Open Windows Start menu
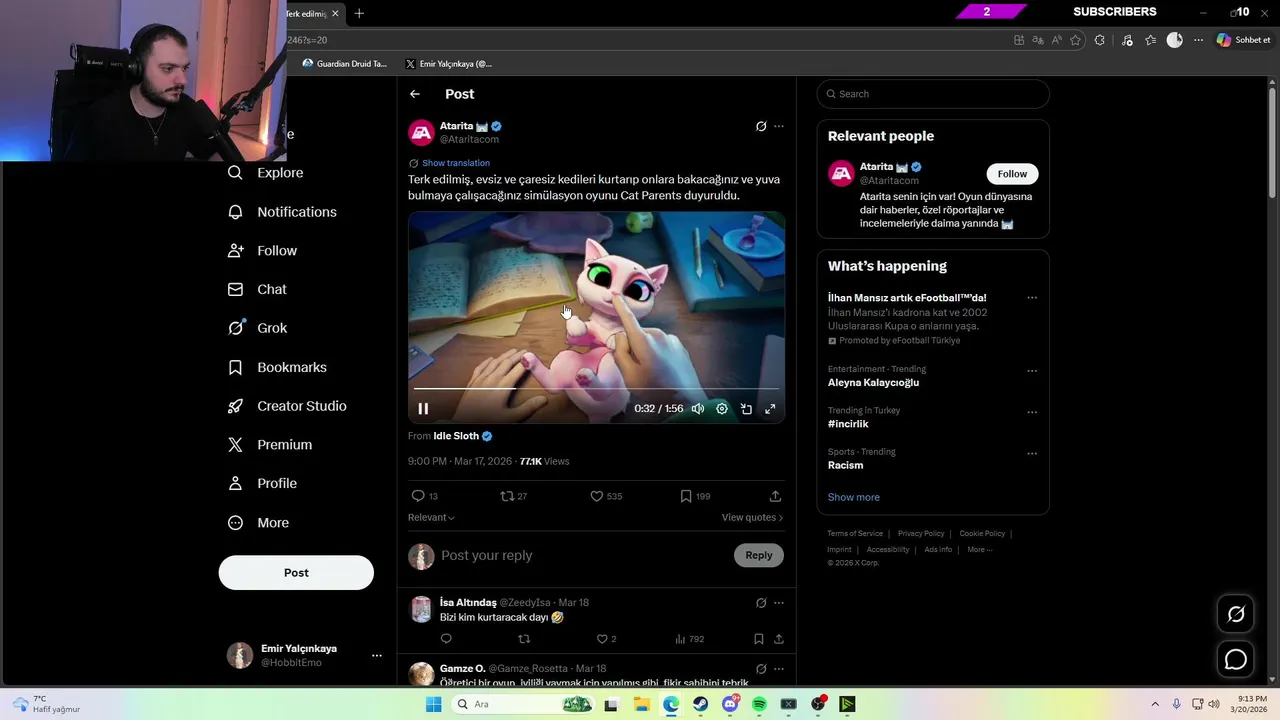1280x720 pixels. (x=433, y=704)
